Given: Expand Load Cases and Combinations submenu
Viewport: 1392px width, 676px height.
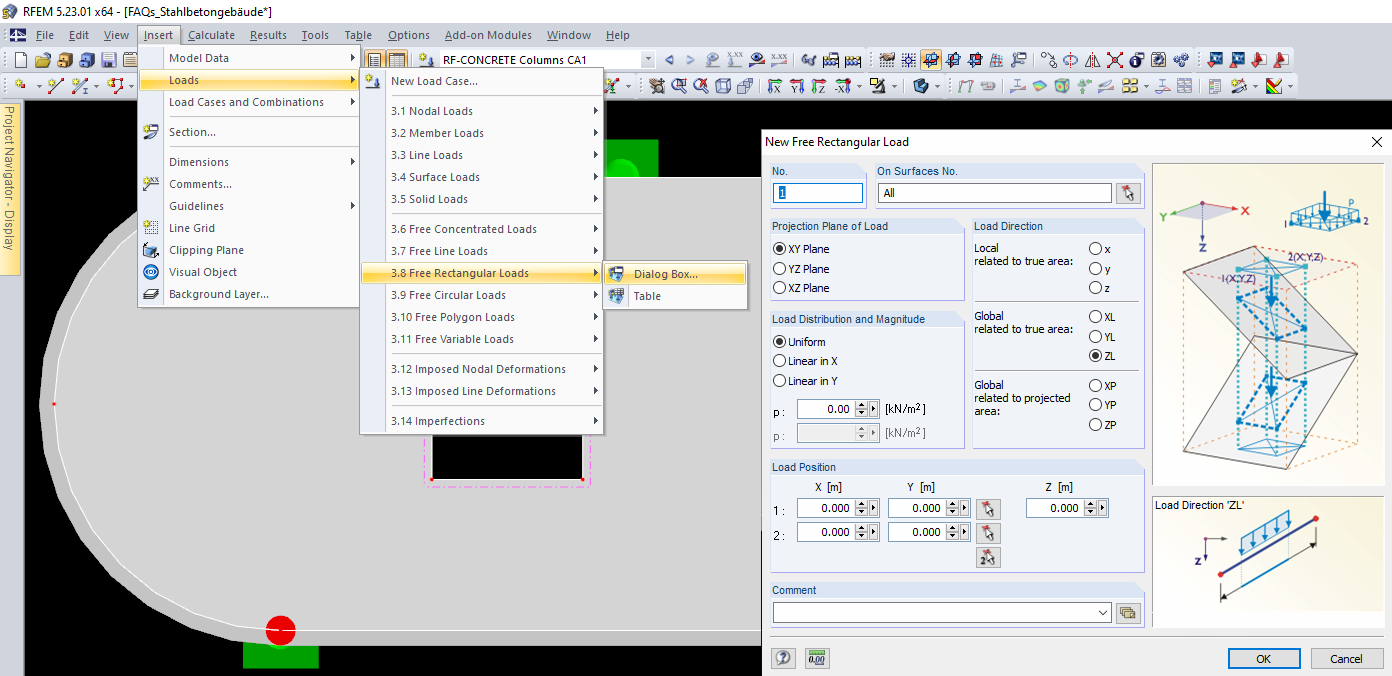Looking at the screenshot, I should pos(249,102).
